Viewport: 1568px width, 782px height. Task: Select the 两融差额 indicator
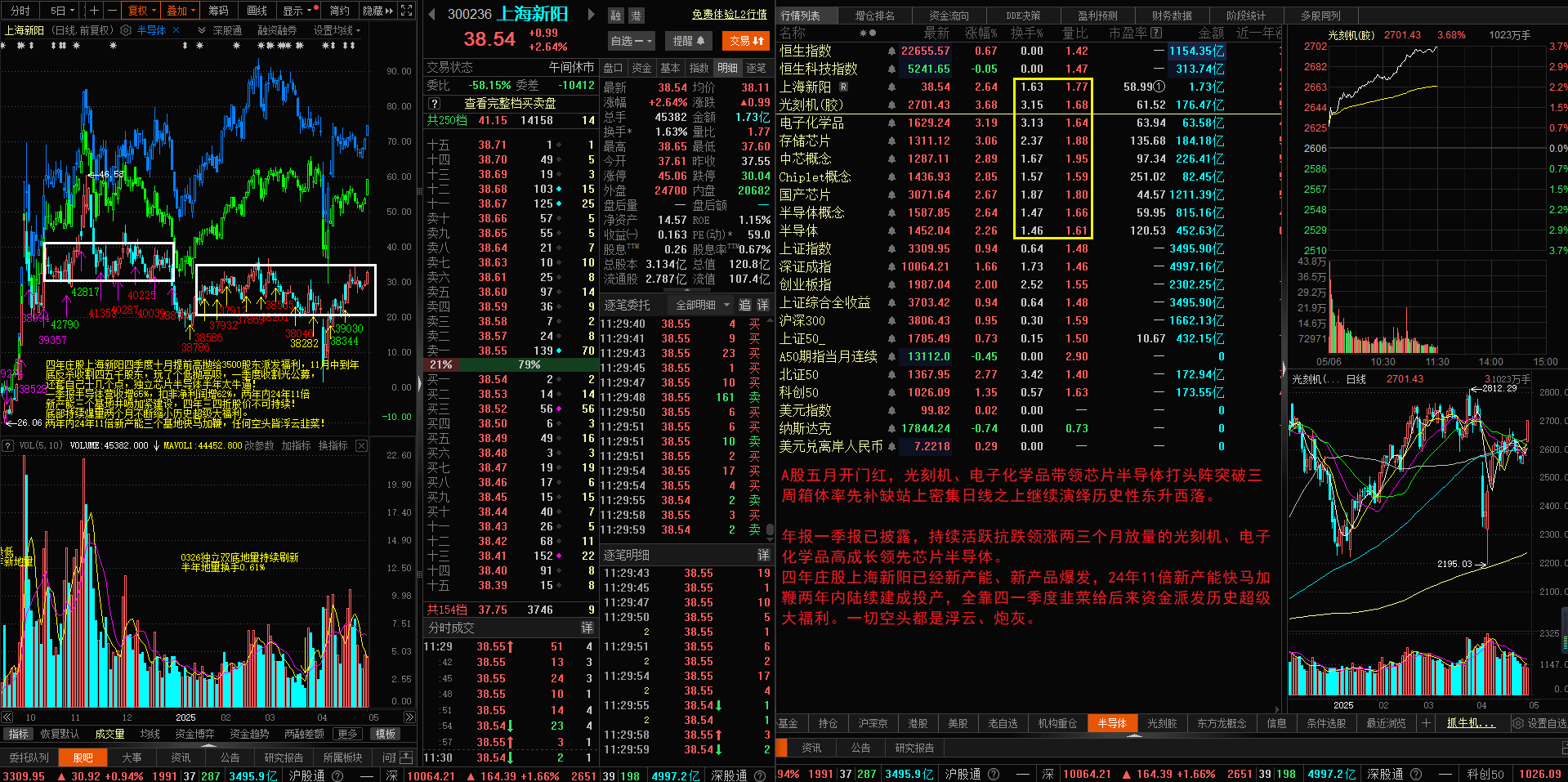(x=303, y=734)
